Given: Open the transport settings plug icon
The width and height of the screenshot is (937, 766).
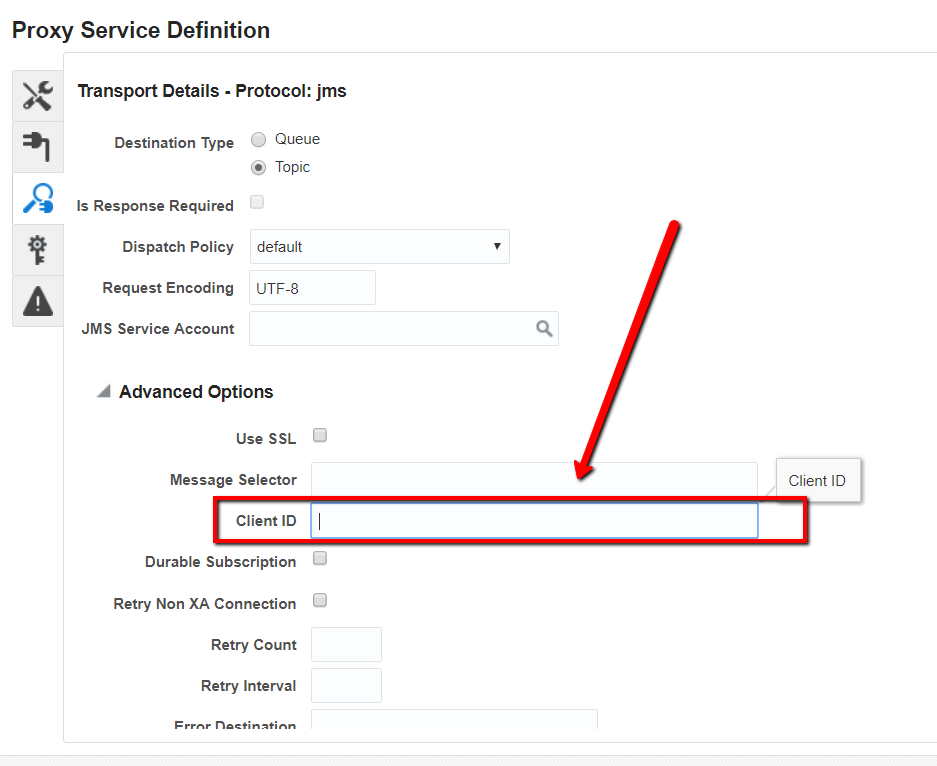Looking at the screenshot, I should [36, 146].
